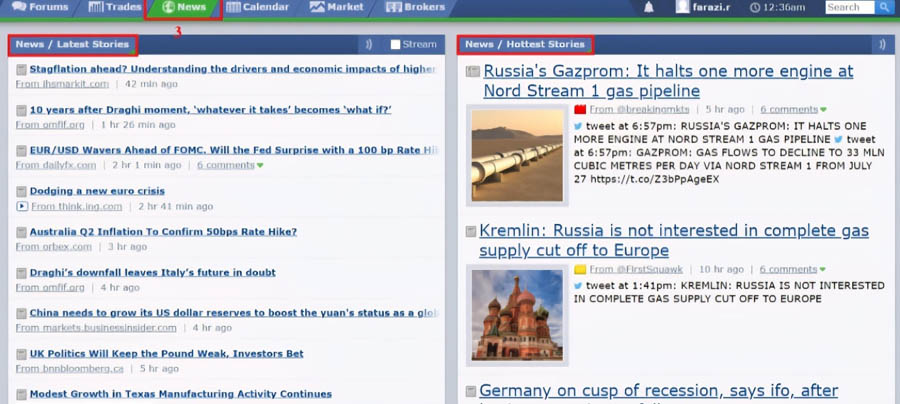Click video play icon beside think.ing.com
The height and width of the screenshot is (404, 900).
[22, 206]
